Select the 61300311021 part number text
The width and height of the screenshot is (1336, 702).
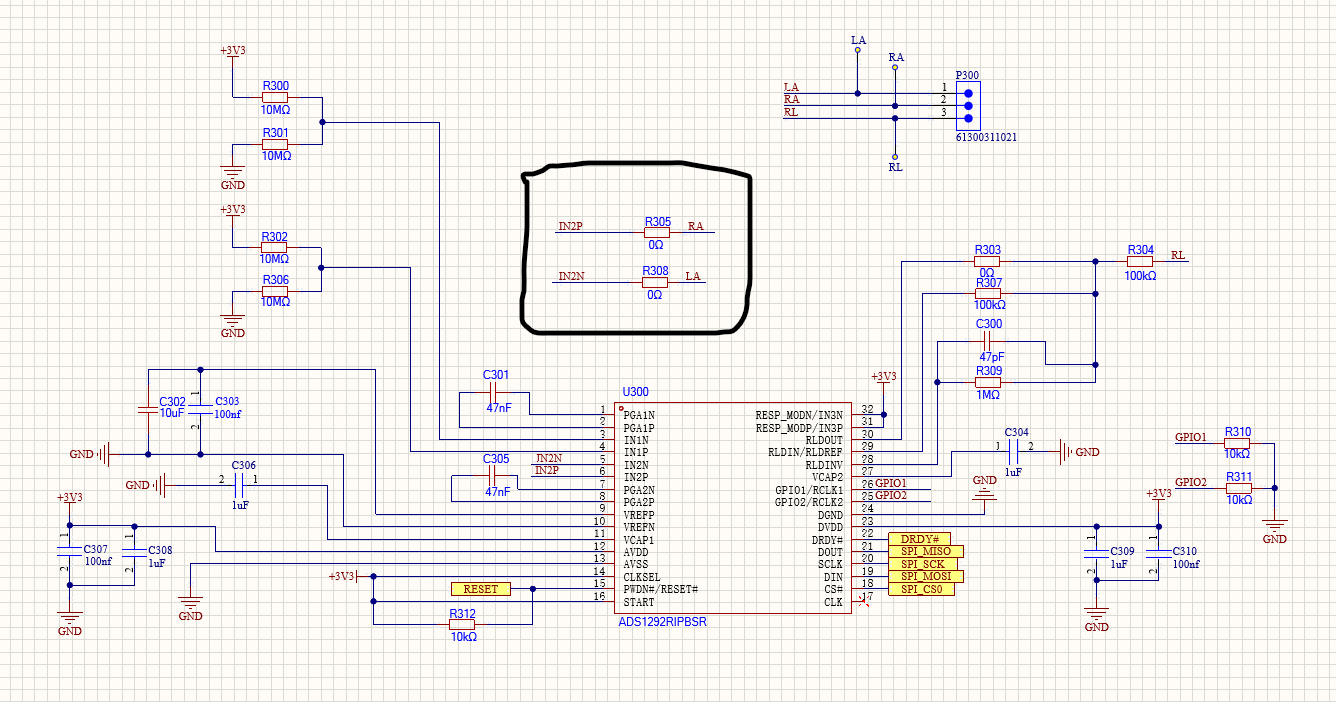(986, 136)
